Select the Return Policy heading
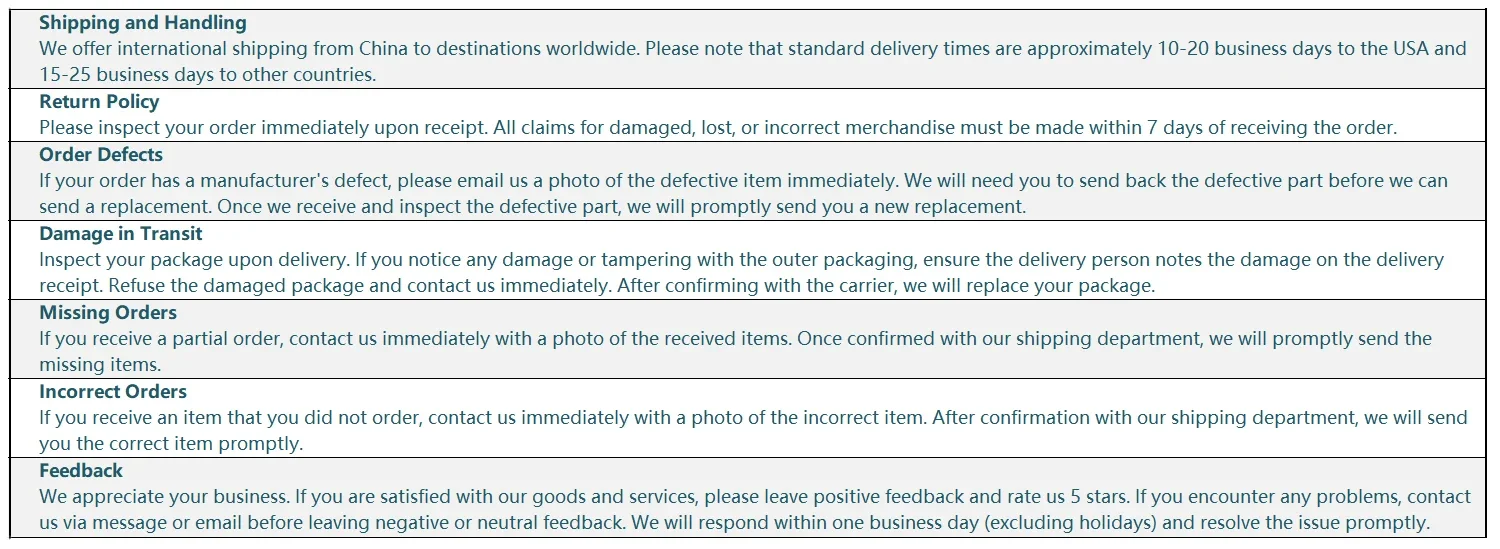This screenshot has height=549, width=1500. click(x=99, y=101)
